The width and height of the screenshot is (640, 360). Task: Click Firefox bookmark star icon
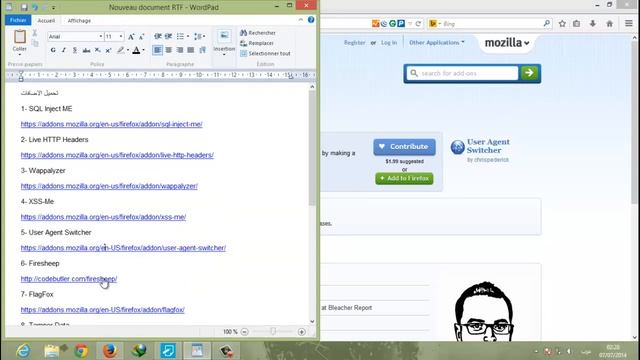[x=562, y=24]
